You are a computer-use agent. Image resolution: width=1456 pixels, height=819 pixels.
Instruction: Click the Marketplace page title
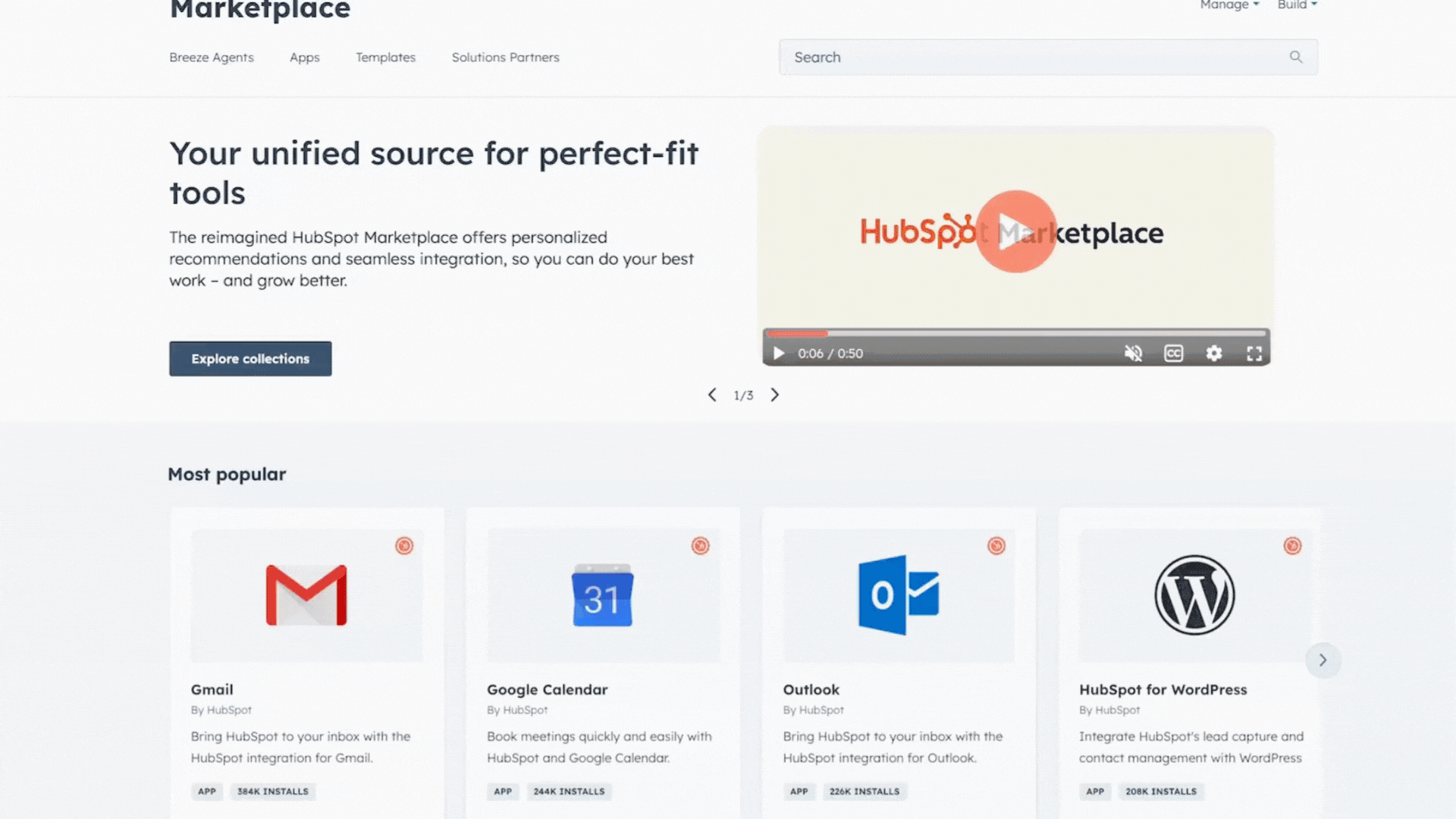click(260, 10)
